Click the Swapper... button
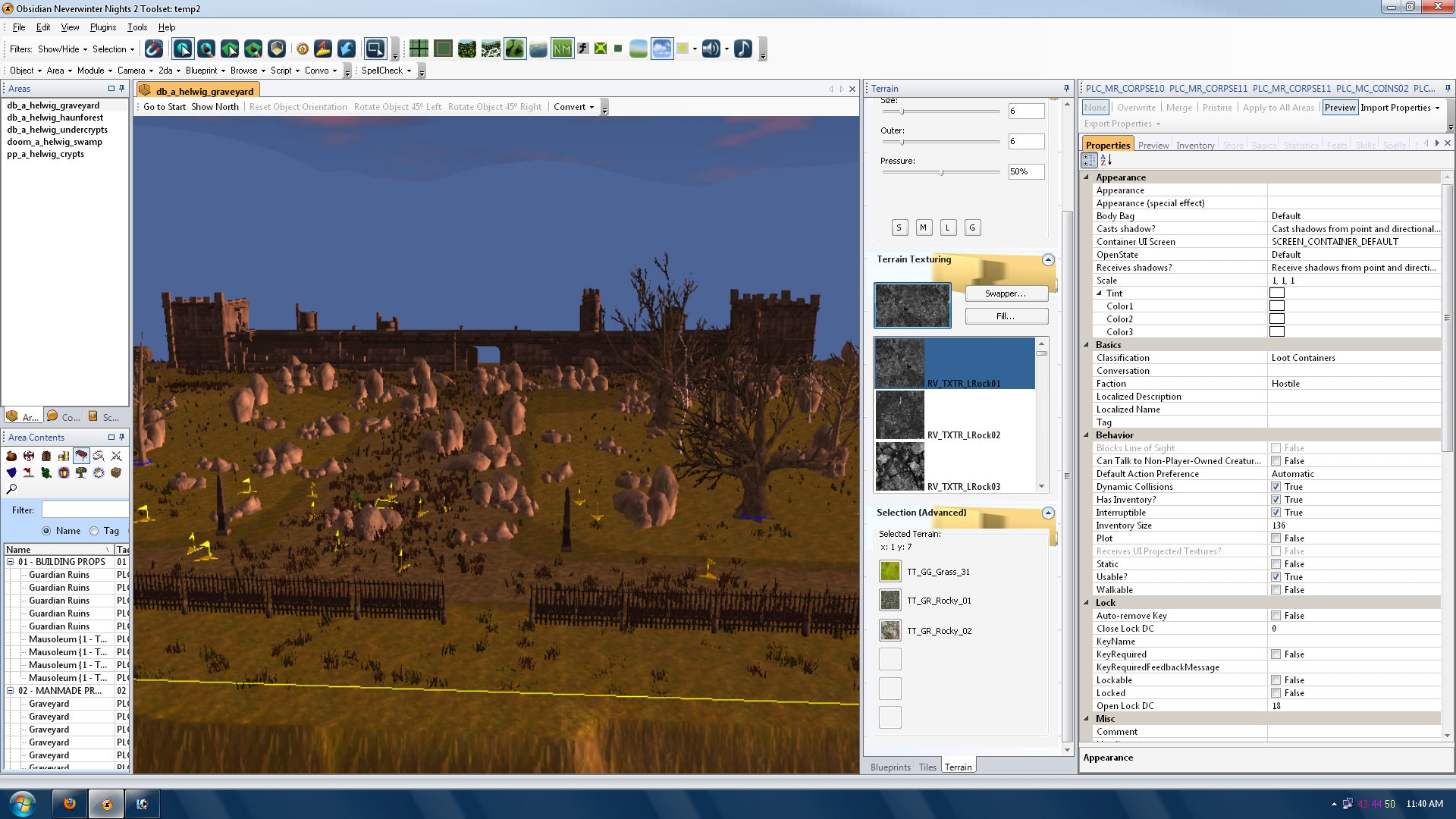Viewport: 1456px width, 819px height. pyautogui.click(x=1006, y=293)
